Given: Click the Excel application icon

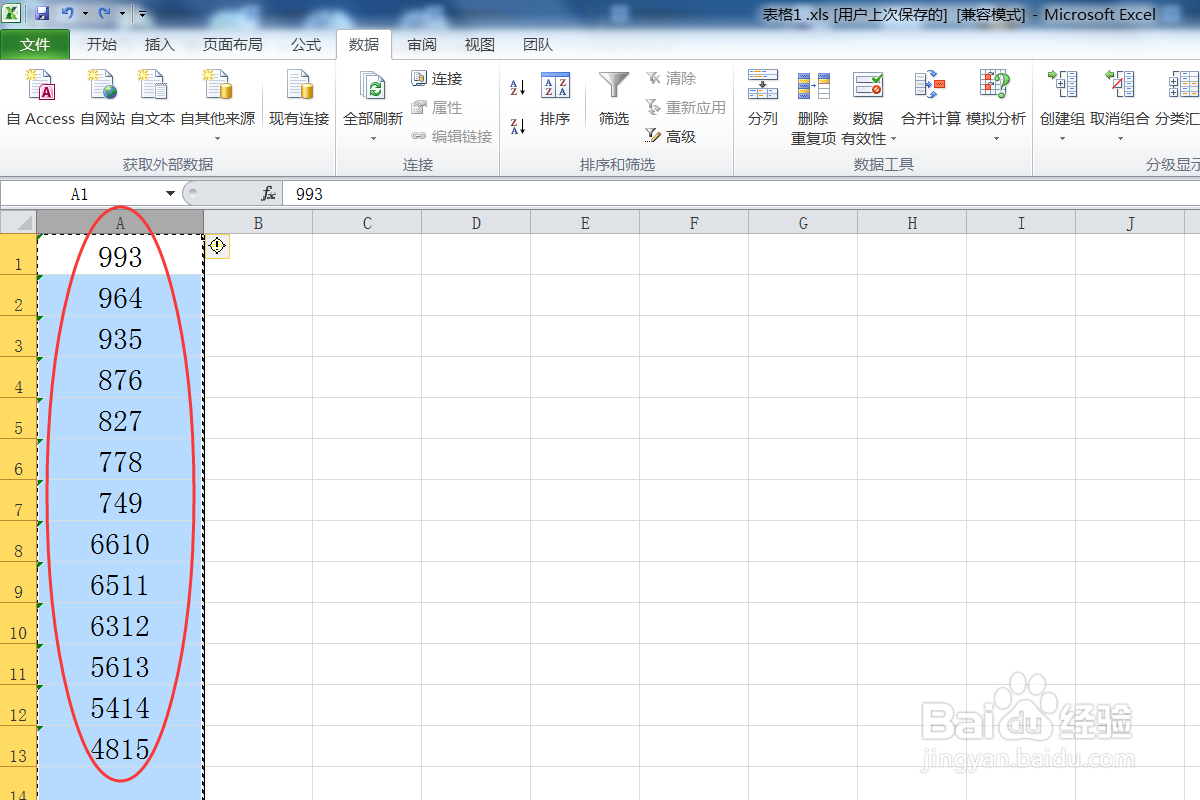Looking at the screenshot, I should click(x=13, y=14).
